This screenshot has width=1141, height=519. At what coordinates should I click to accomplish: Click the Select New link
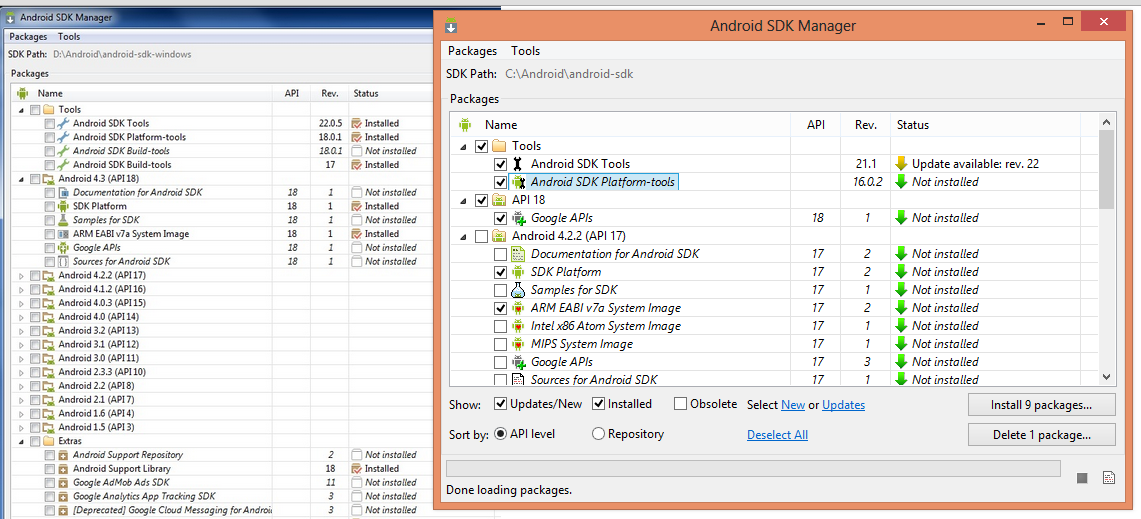[792, 405]
